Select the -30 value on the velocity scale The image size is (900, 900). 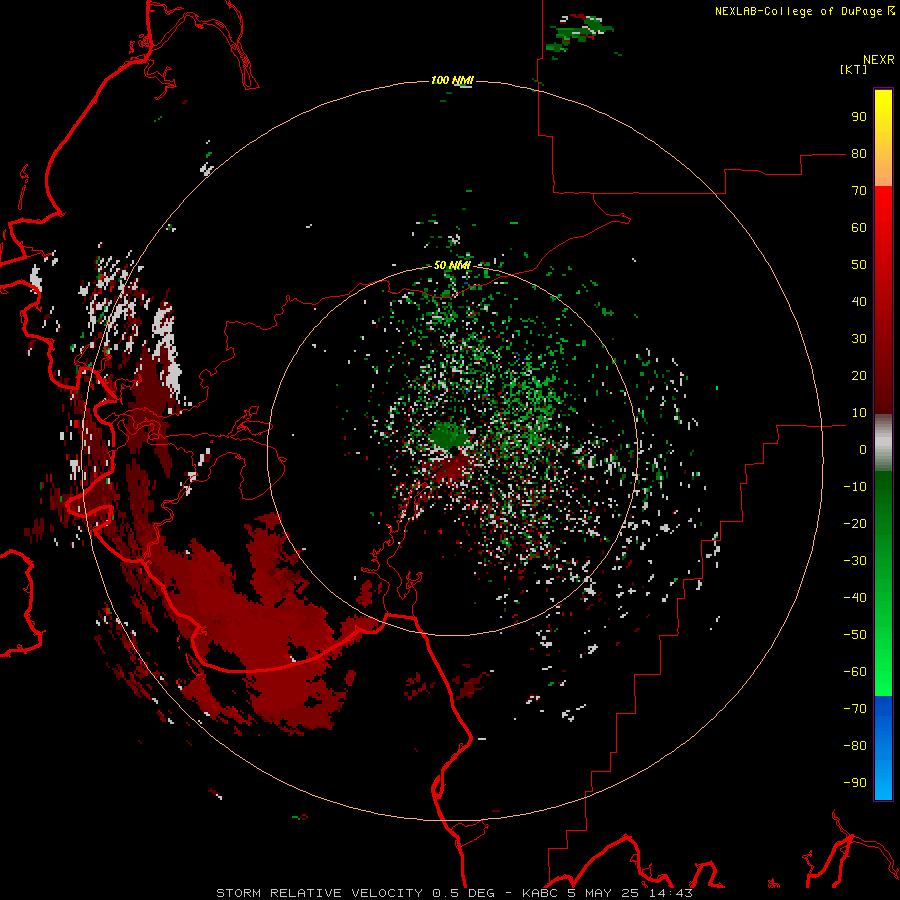pyautogui.click(x=855, y=561)
